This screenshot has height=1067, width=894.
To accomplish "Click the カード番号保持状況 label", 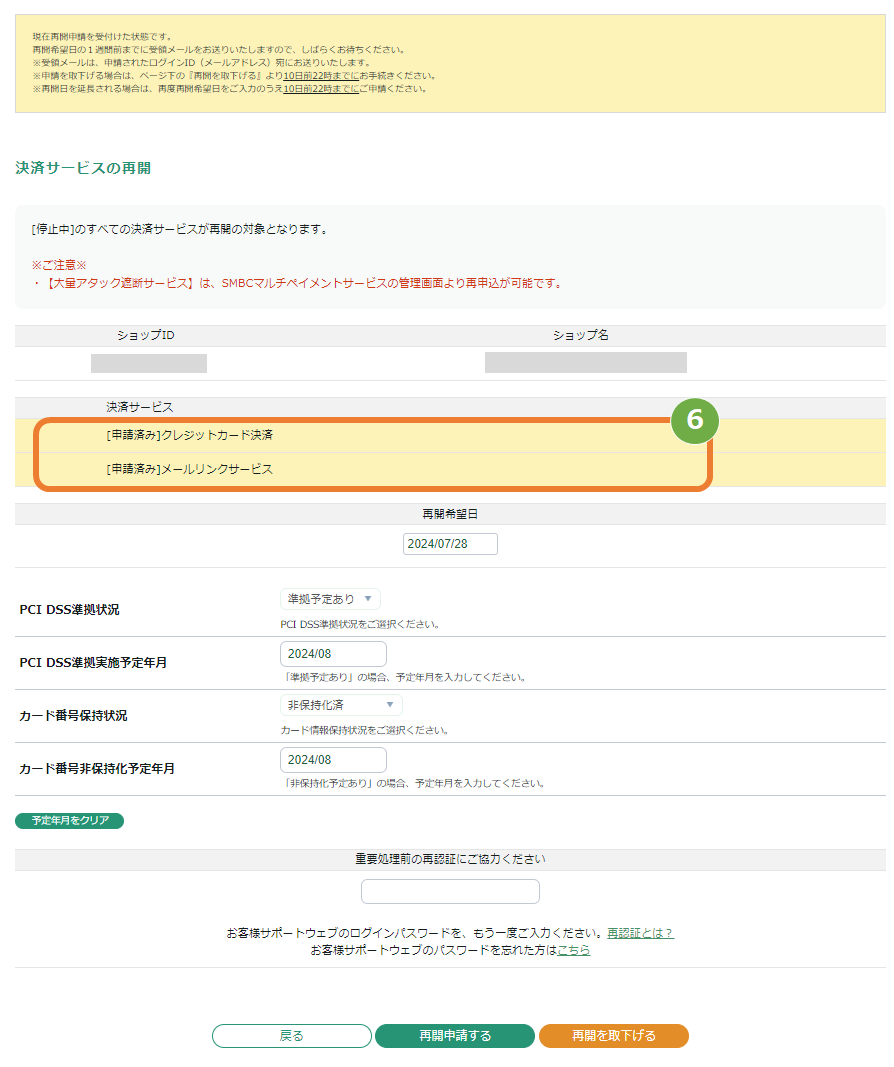I will coord(73,716).
